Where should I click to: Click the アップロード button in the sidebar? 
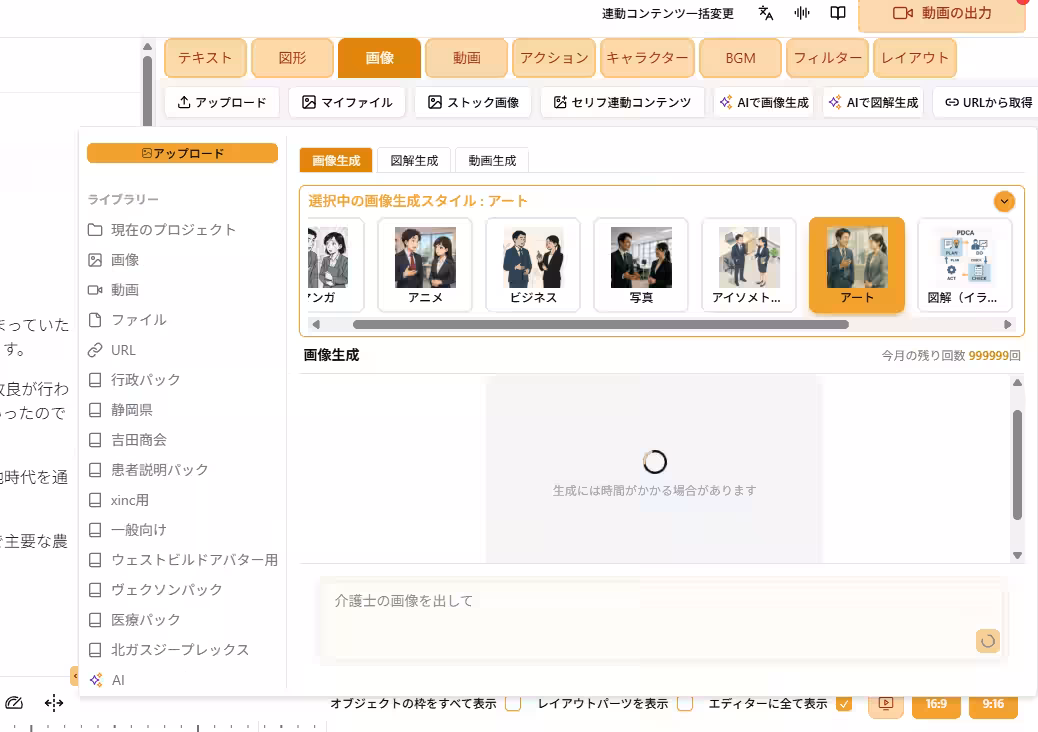[182, 153]
